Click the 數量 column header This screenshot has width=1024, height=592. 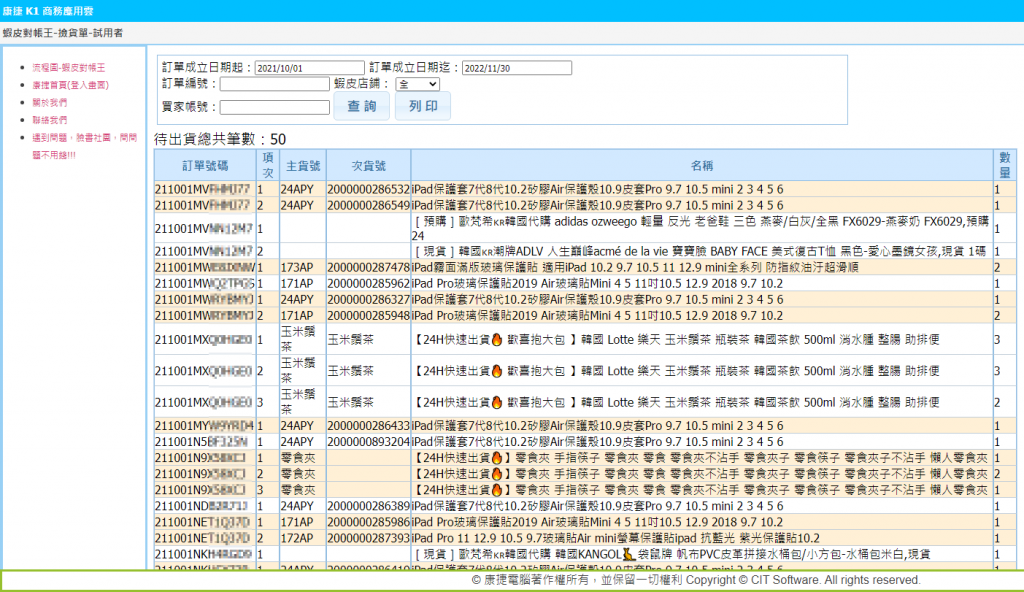tap(1003, 165)
